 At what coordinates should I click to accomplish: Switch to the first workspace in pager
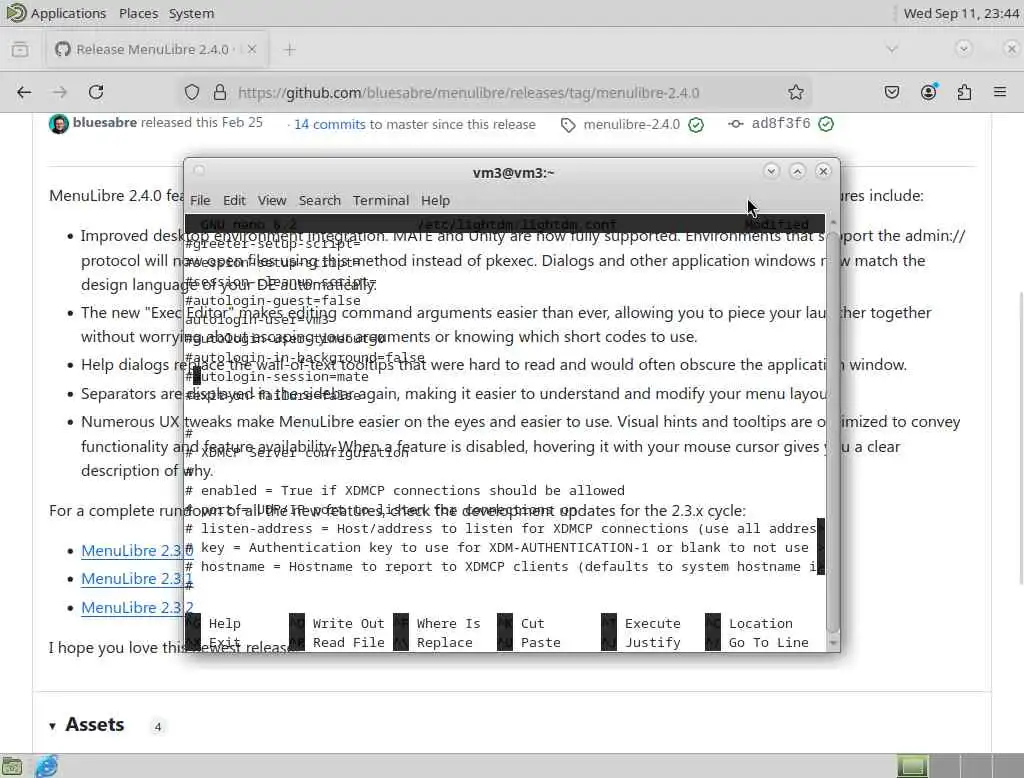click(912, 766)
